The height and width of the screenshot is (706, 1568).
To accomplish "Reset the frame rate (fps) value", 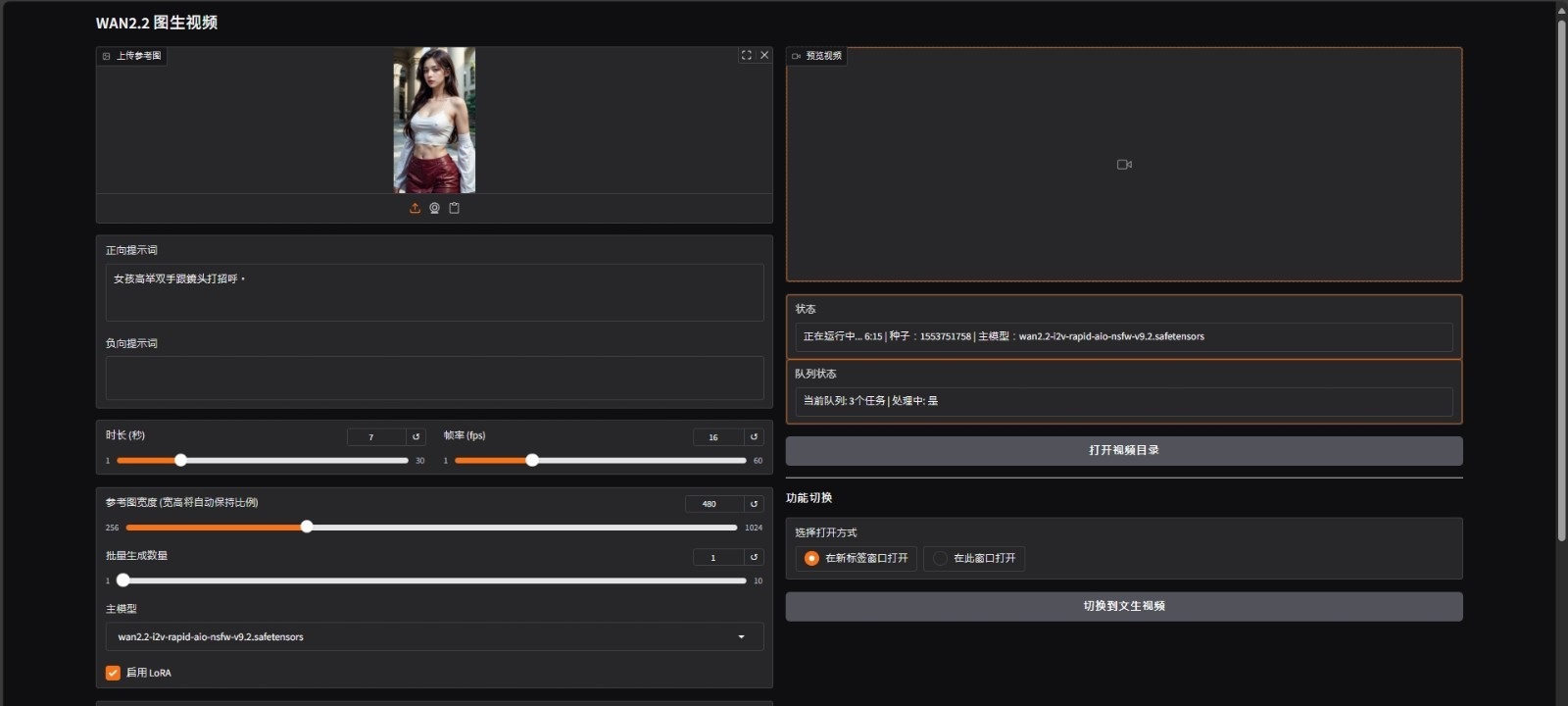I will [754, 437].
